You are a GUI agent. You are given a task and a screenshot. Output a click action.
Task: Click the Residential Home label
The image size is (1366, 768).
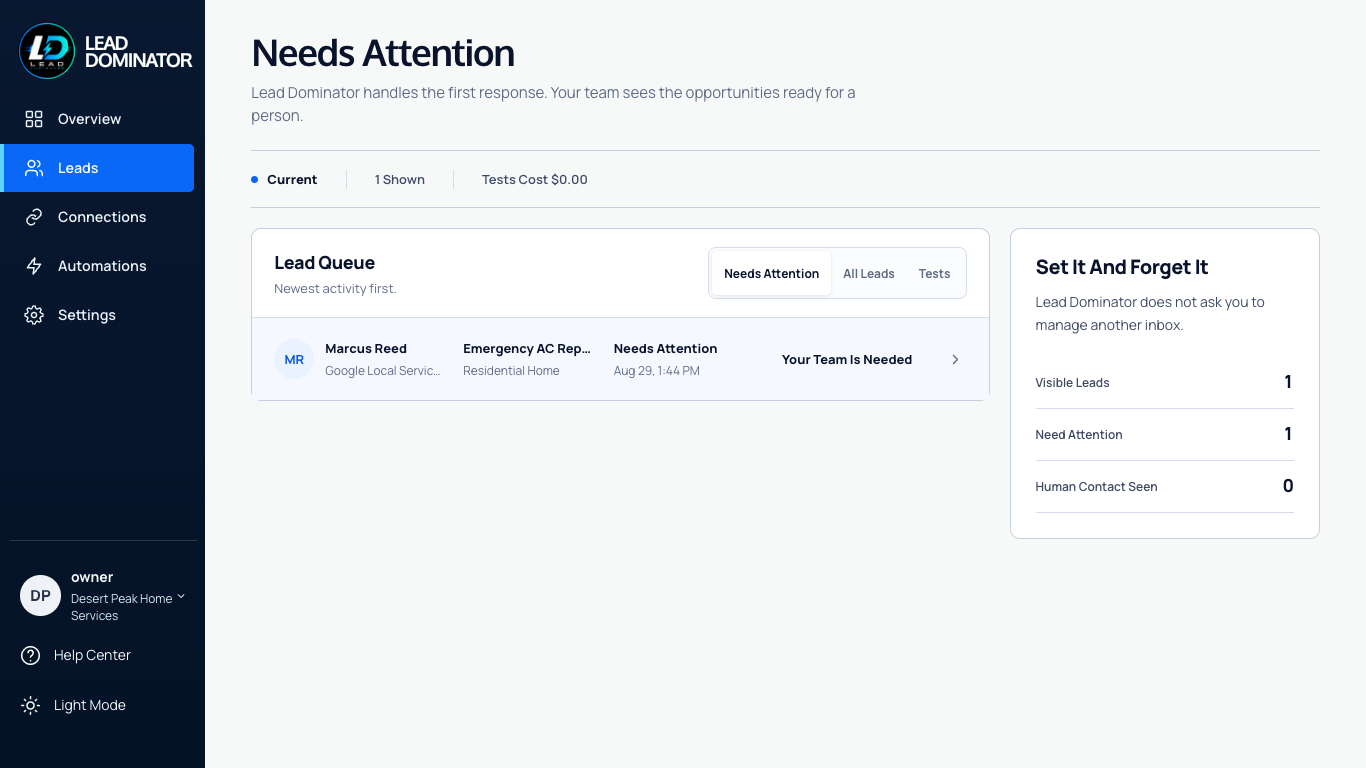coord(511,371)
